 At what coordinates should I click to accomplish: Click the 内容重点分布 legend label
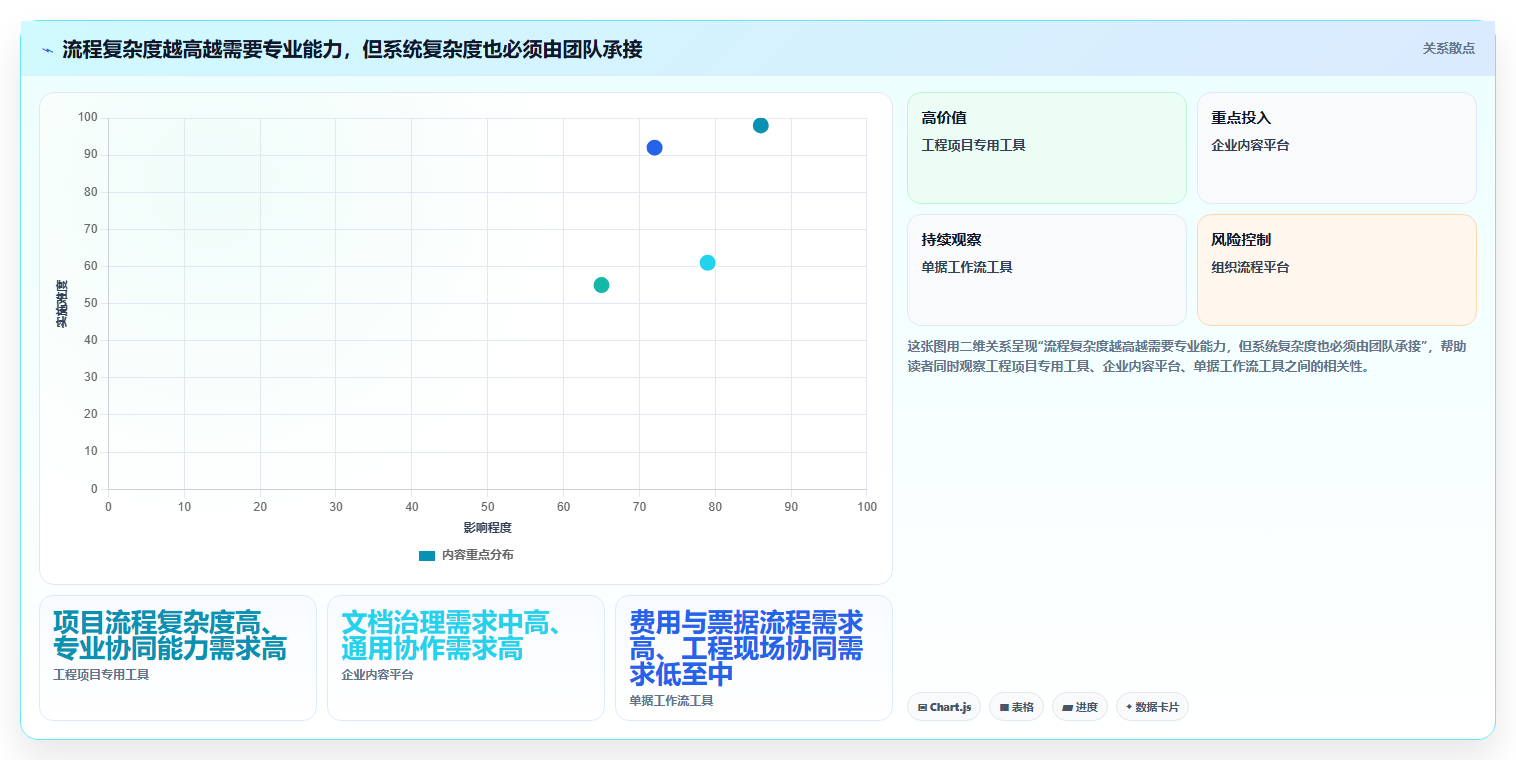[478, 555]
